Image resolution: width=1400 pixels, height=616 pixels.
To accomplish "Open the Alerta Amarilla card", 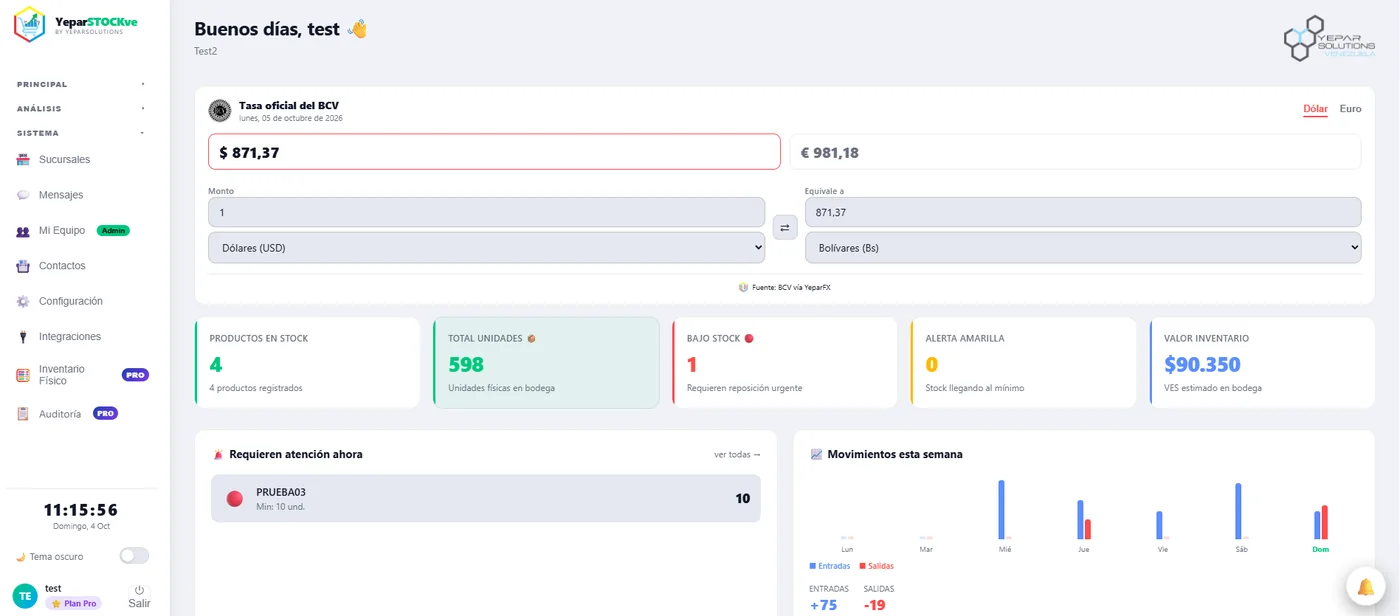I will click(x=1023, y=363).
